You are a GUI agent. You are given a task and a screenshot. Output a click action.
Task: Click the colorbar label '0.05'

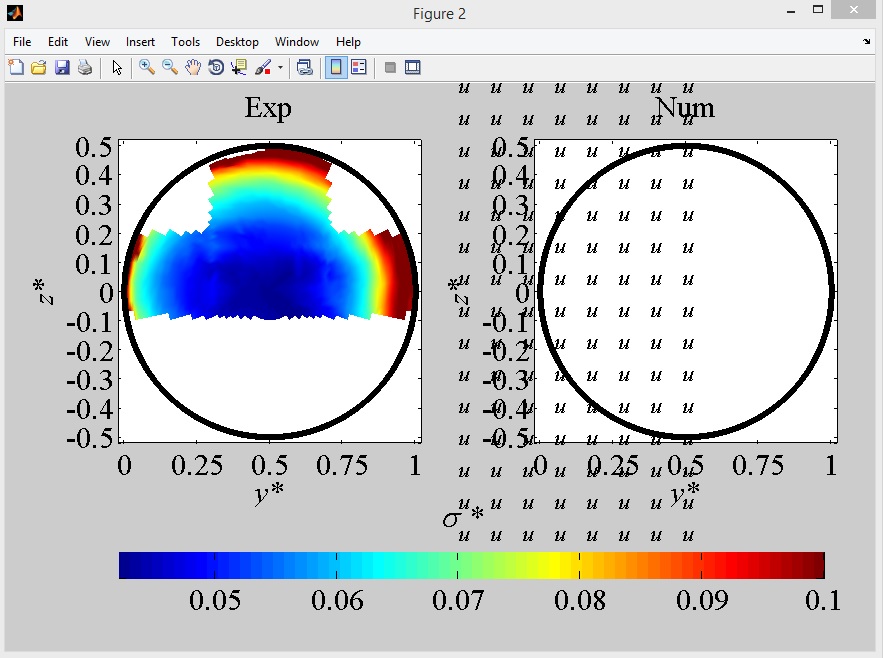(x=215, y=601)
